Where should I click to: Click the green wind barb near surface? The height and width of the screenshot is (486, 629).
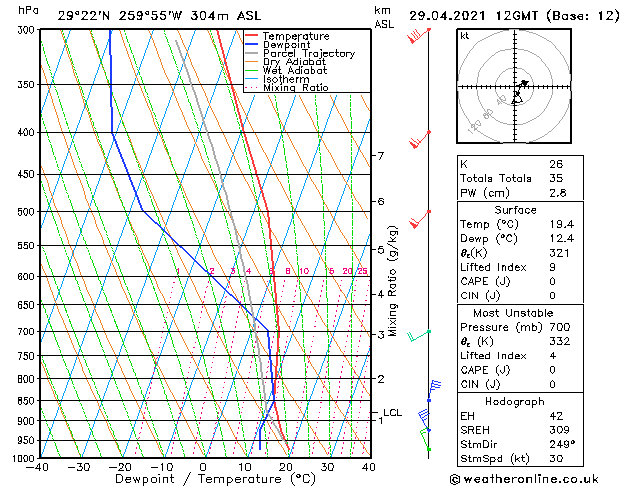(425, 440)
